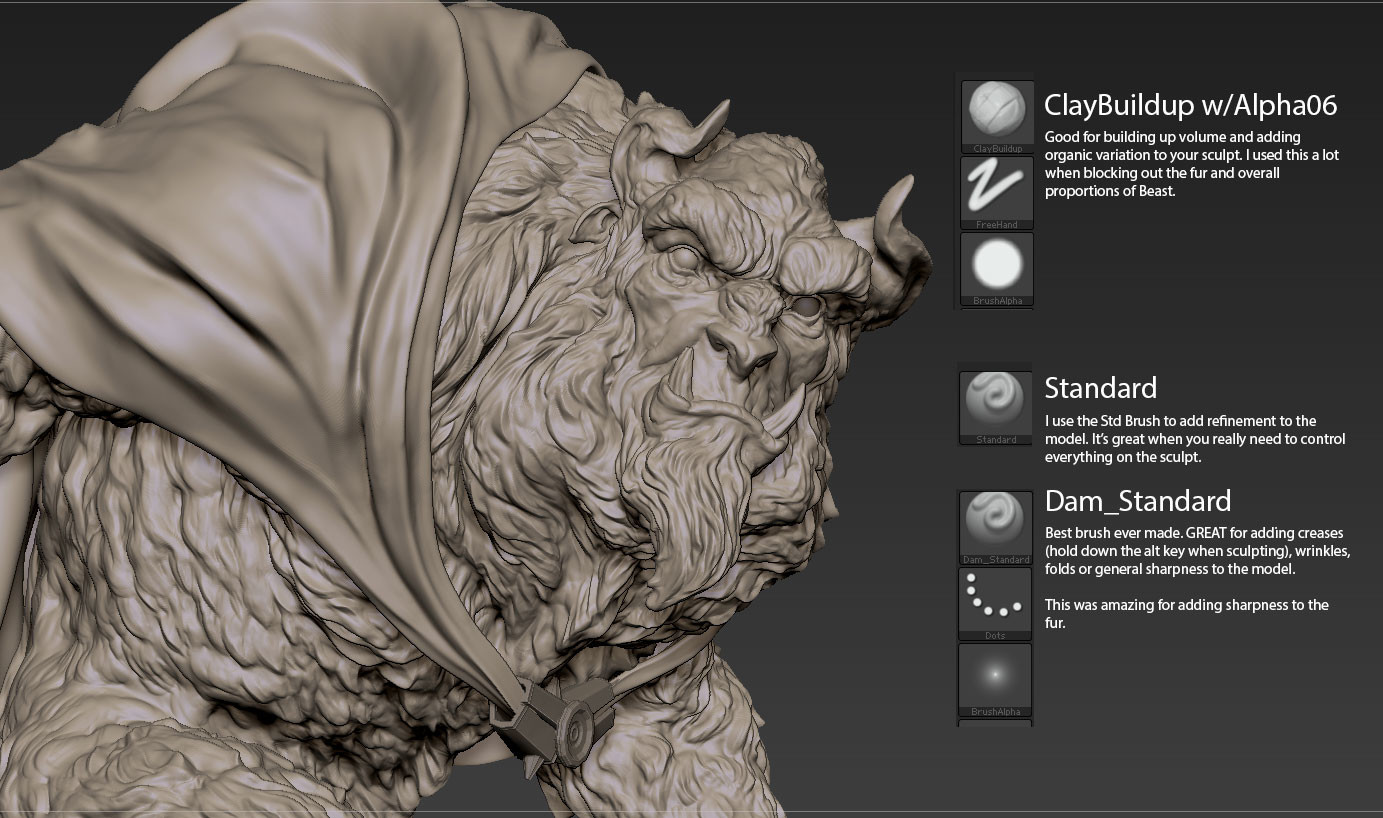Choose the FreeHand stroke icon

click(x=997, y=193)
